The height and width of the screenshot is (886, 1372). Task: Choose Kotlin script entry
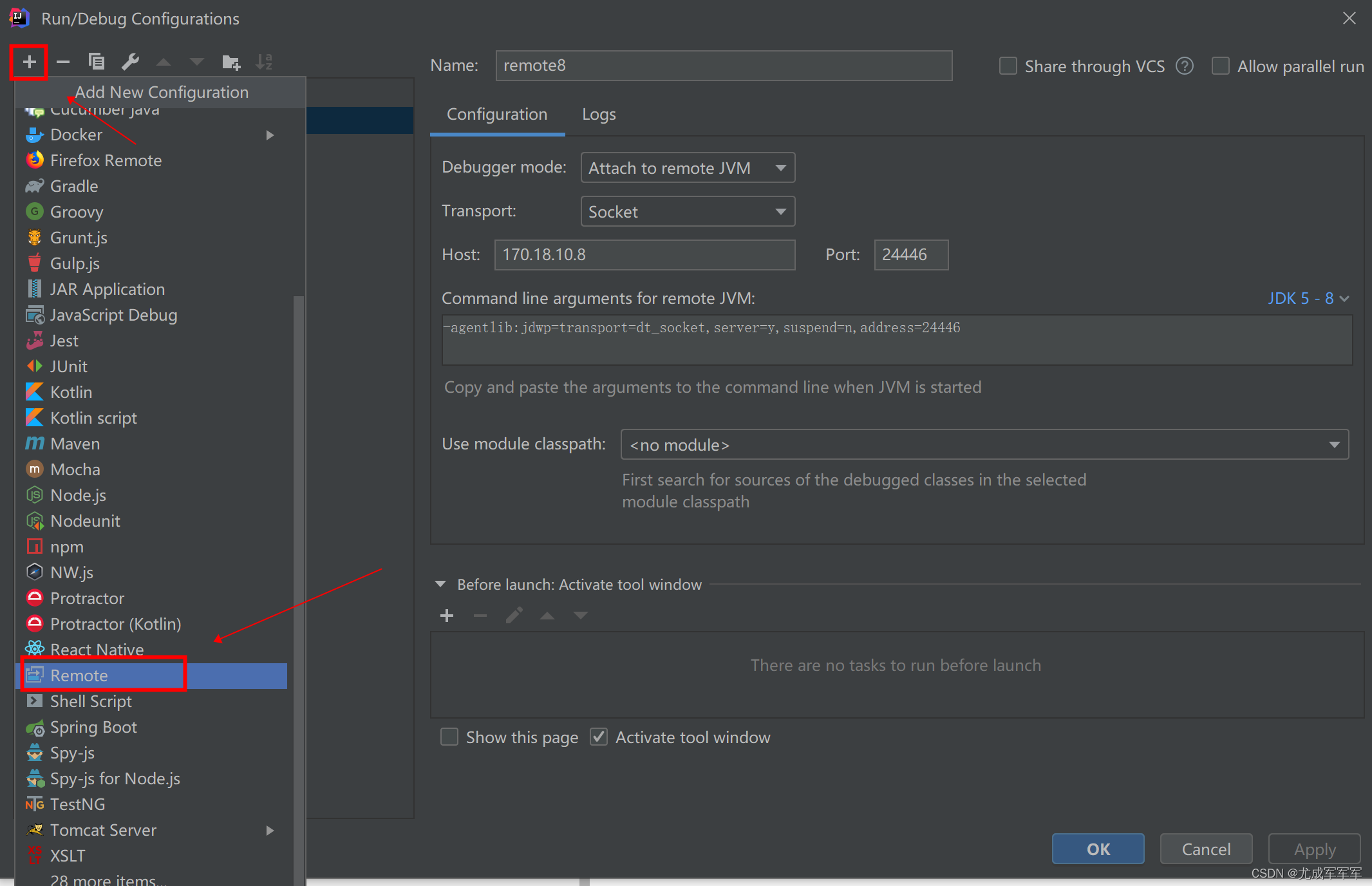point(151,418)
